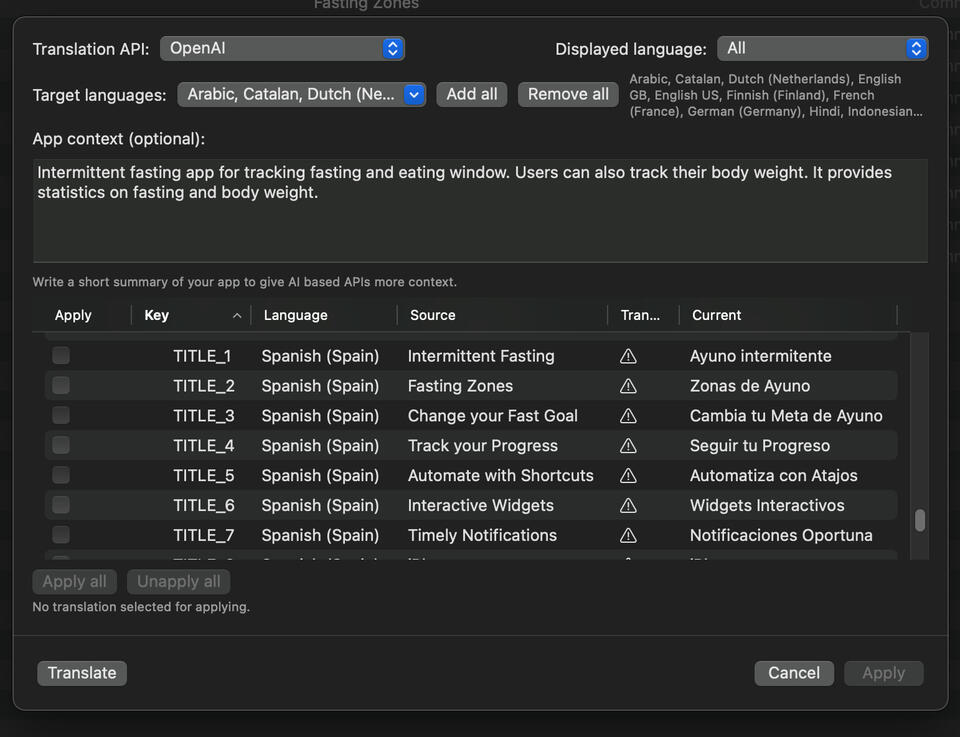This screenshot has width=960, height=737.
Task: Sort by the Key column header
Action: pos(156,315)
